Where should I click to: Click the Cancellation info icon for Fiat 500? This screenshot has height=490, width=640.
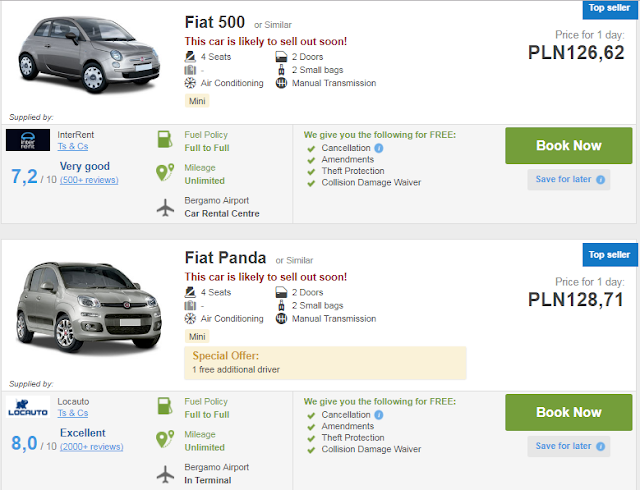tap(378, 148)
